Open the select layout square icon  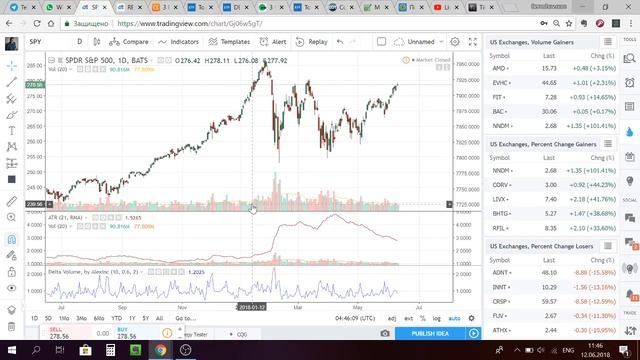(x=381, y=42)
